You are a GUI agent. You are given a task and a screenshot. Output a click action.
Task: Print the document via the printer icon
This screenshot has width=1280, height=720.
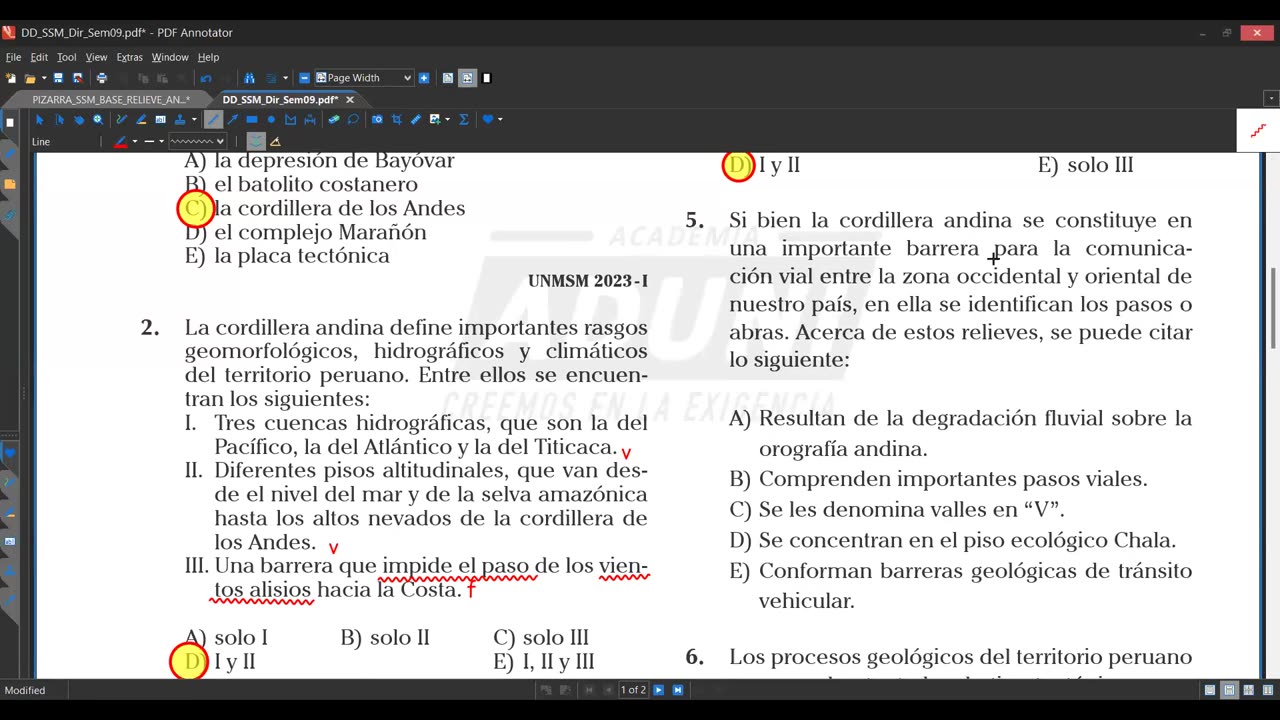(x=101, y=78)
